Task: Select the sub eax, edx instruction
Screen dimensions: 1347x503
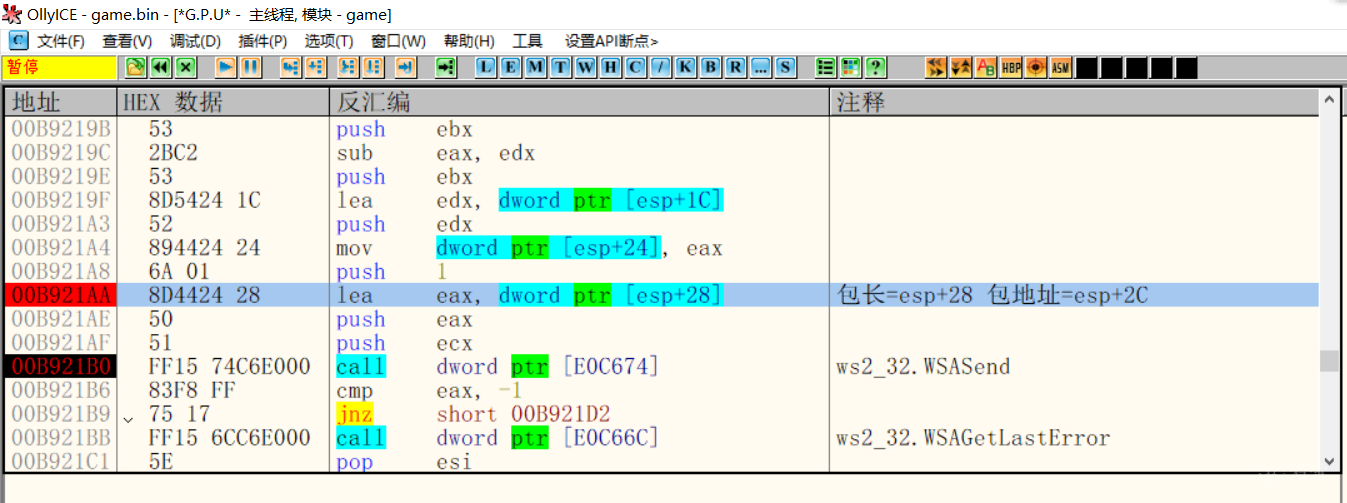Action: click(x=435, y=153)
